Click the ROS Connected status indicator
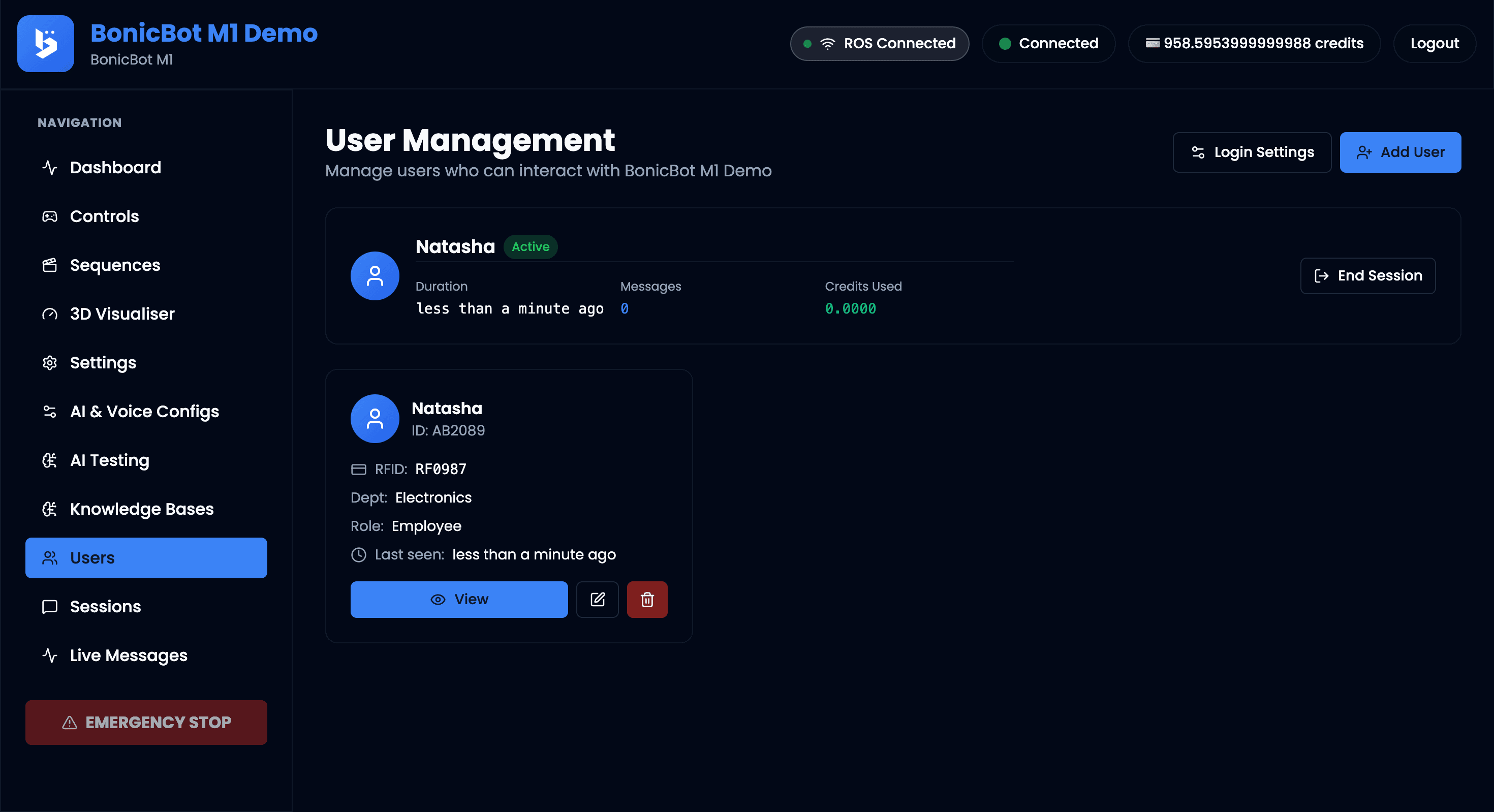 point(879,44)
